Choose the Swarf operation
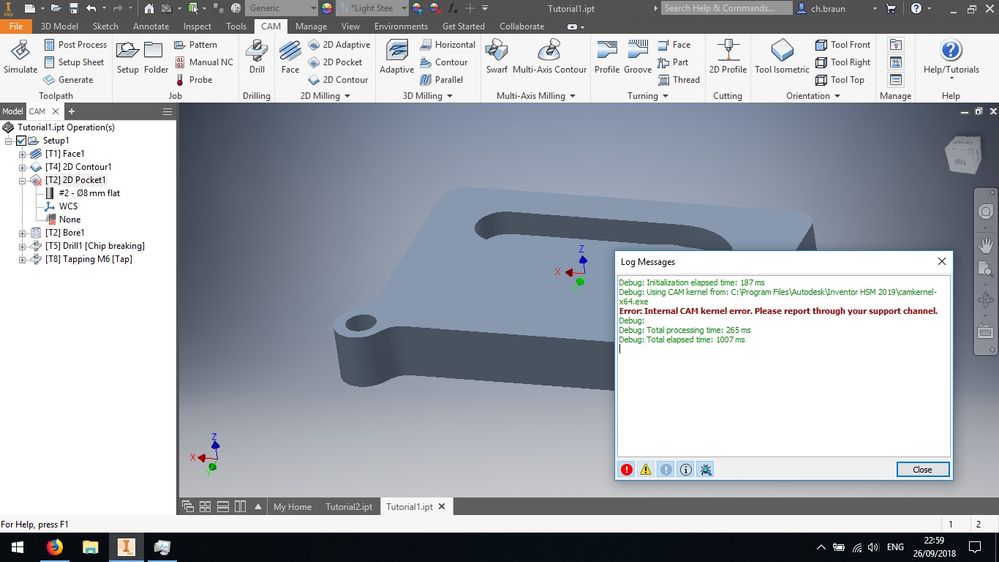 [x=496, y=57]
